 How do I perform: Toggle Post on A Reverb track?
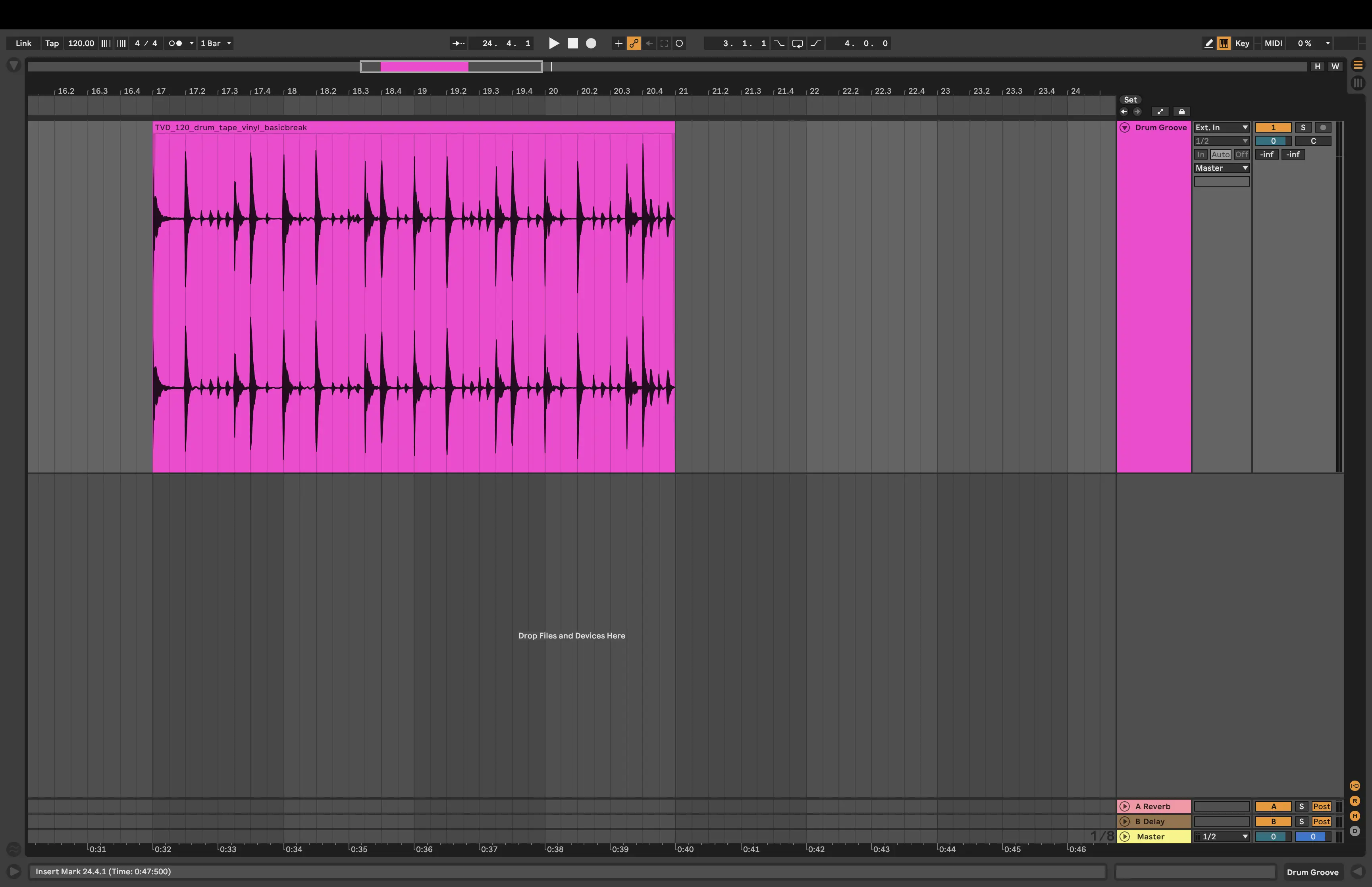tap(1321, 806)
